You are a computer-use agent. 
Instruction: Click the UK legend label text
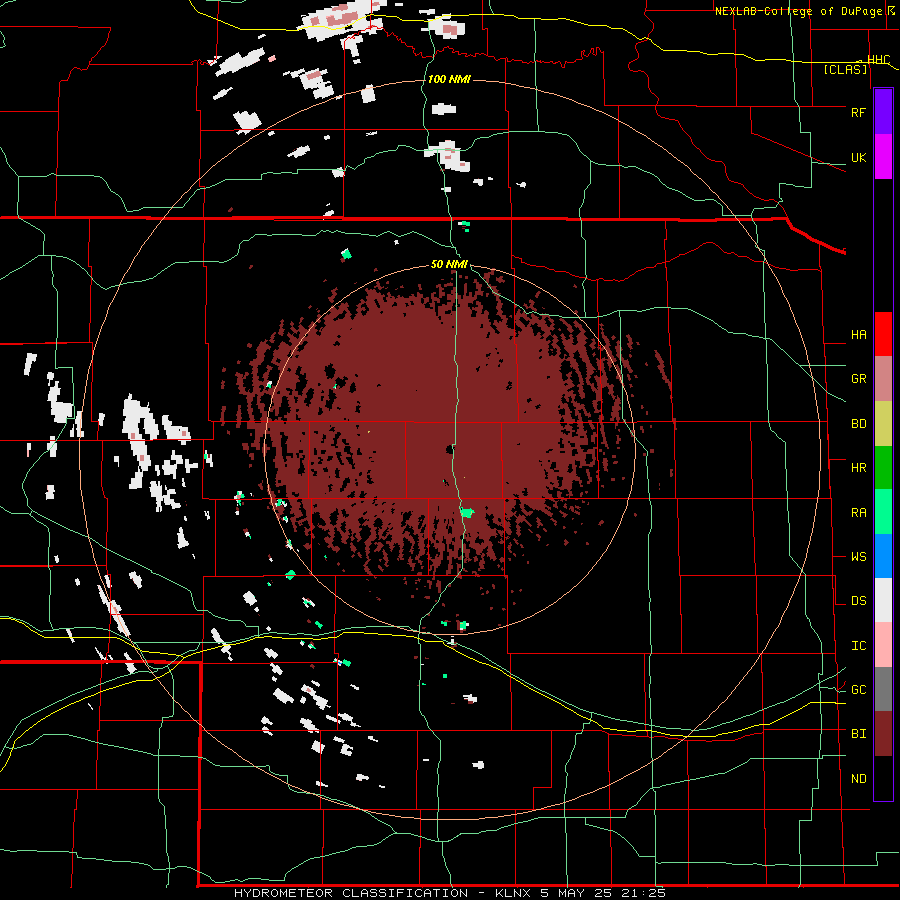(x=858, y=157)
